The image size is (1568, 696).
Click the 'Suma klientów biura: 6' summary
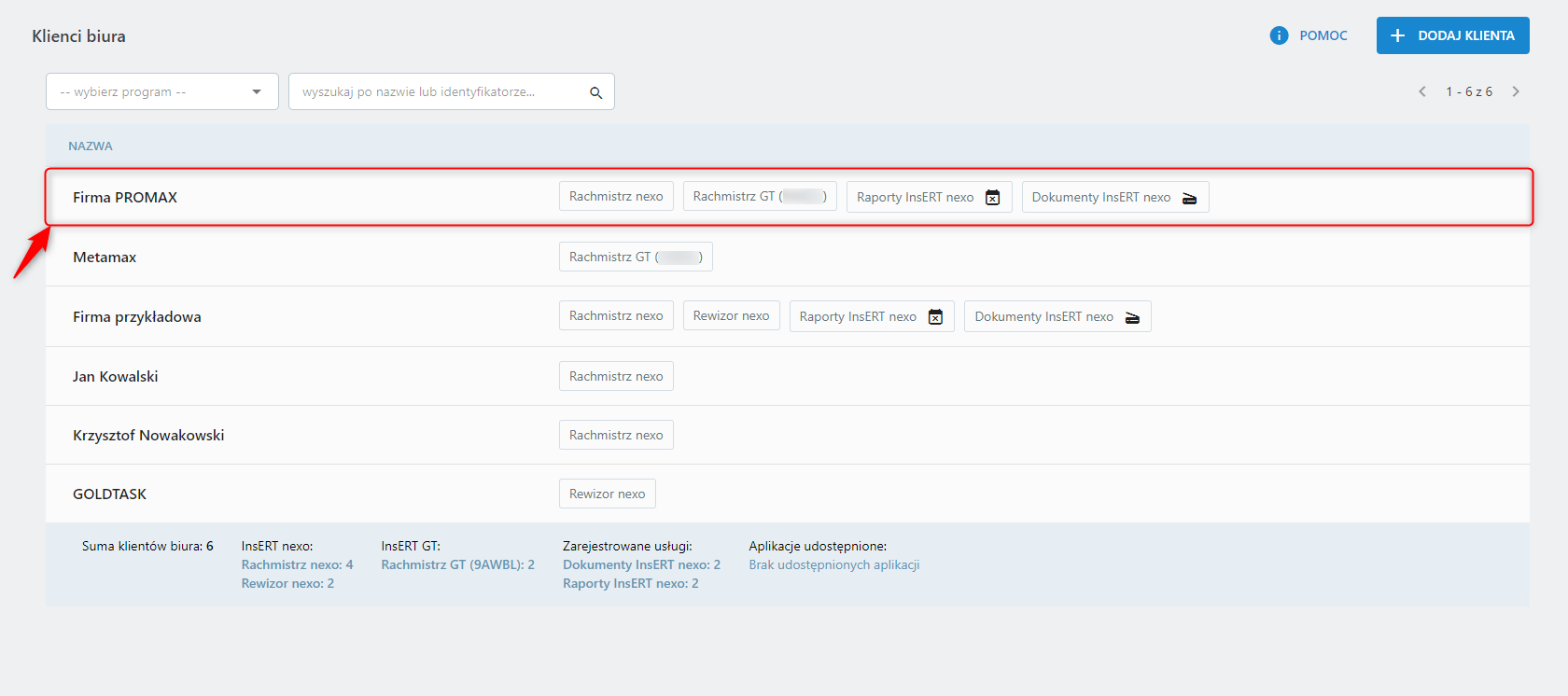point(147,546)
